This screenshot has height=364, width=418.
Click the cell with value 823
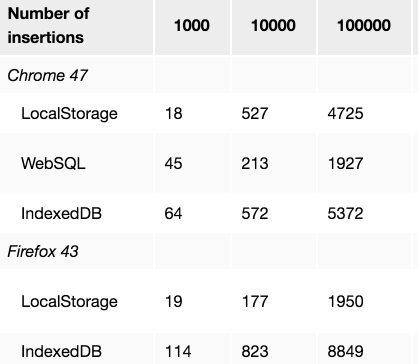pos(255,351)
